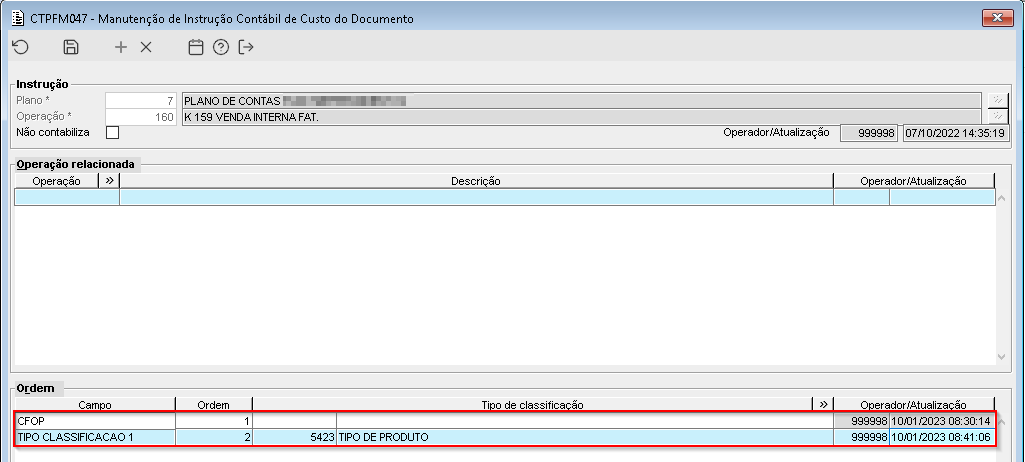Image resolution: width=1025 pixels, height=462 pixels.
Task: Click the up arrow of the Ordem grid scrollbar
Action: [1001, 421]
